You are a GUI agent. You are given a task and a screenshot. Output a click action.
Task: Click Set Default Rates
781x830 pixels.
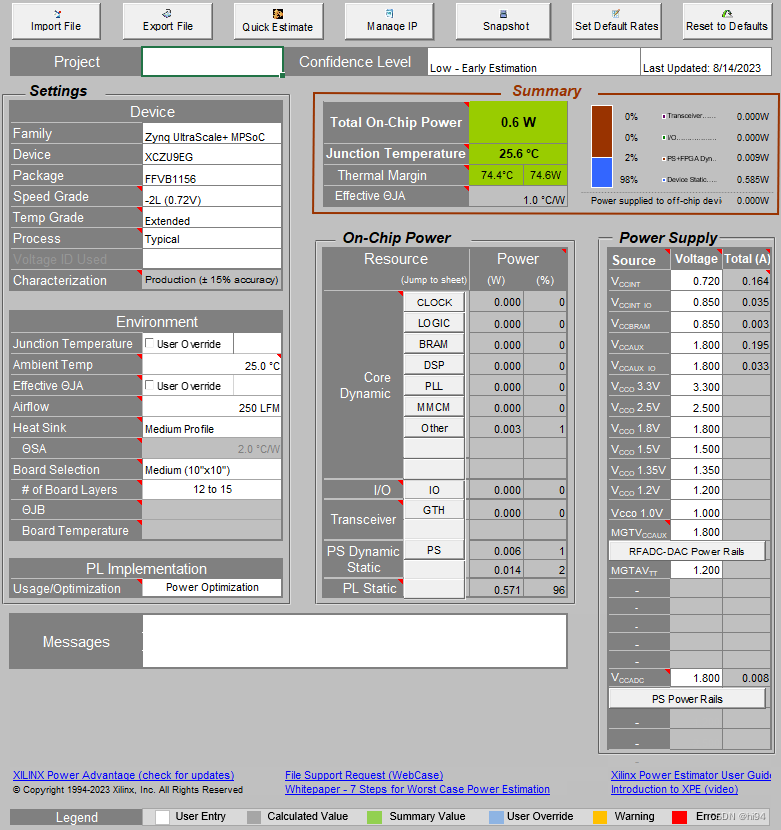click(616, 21)
